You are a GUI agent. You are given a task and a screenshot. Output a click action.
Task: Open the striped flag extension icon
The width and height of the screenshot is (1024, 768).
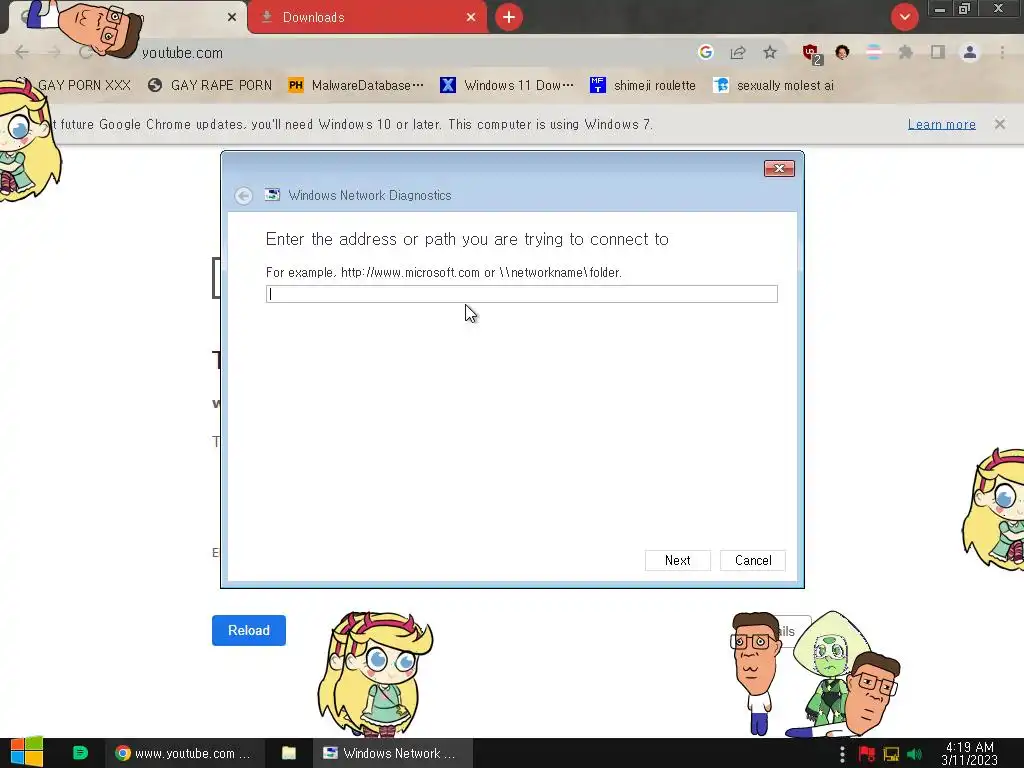pyautogui.click(x=874, y=52)
